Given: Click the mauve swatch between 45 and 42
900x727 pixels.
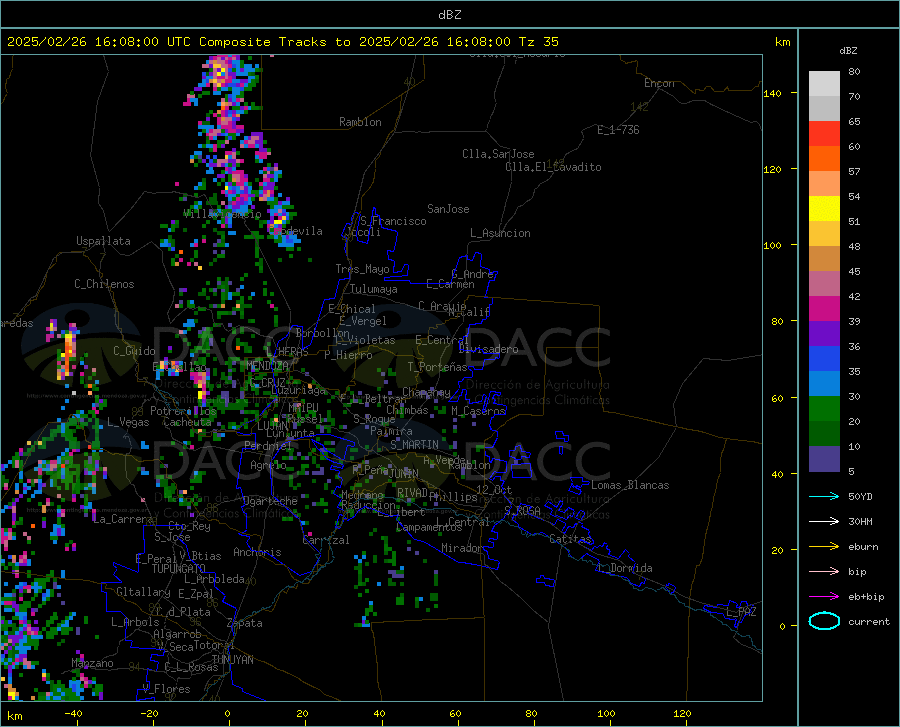Looking at the screenshot, I should (824, 284).
